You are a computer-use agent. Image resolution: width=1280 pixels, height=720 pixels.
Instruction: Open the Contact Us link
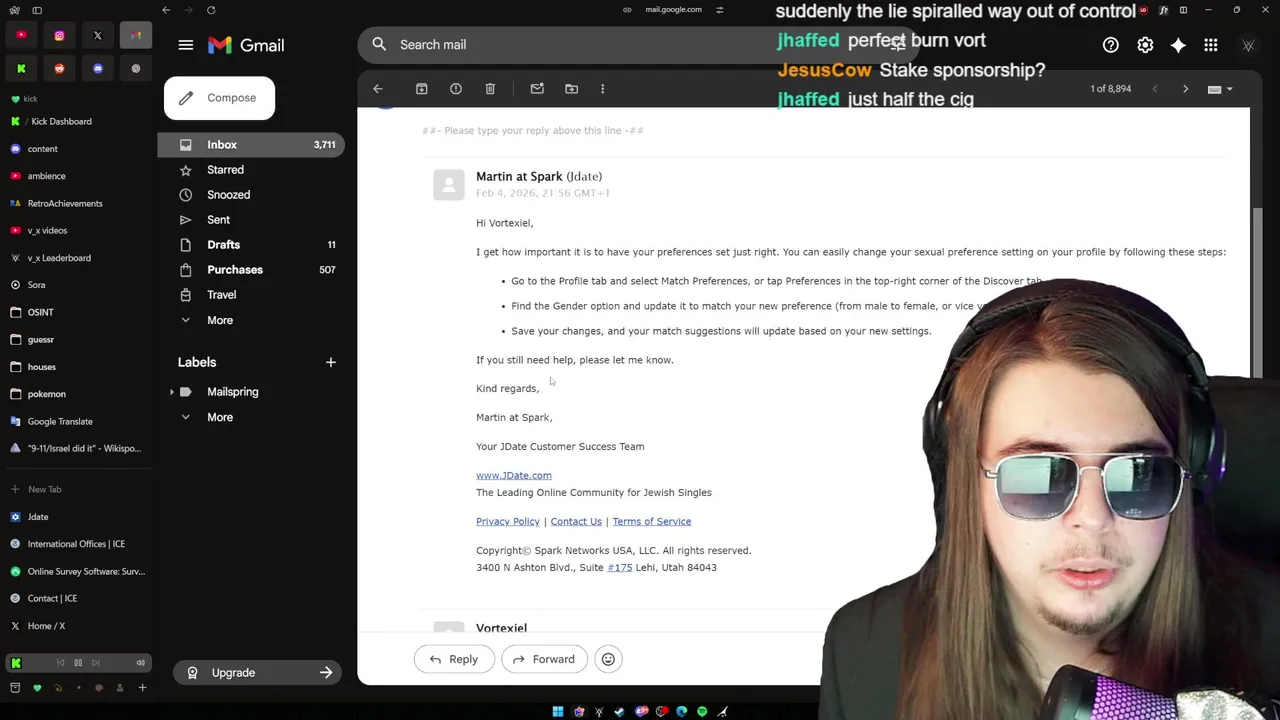pos(576,521)
